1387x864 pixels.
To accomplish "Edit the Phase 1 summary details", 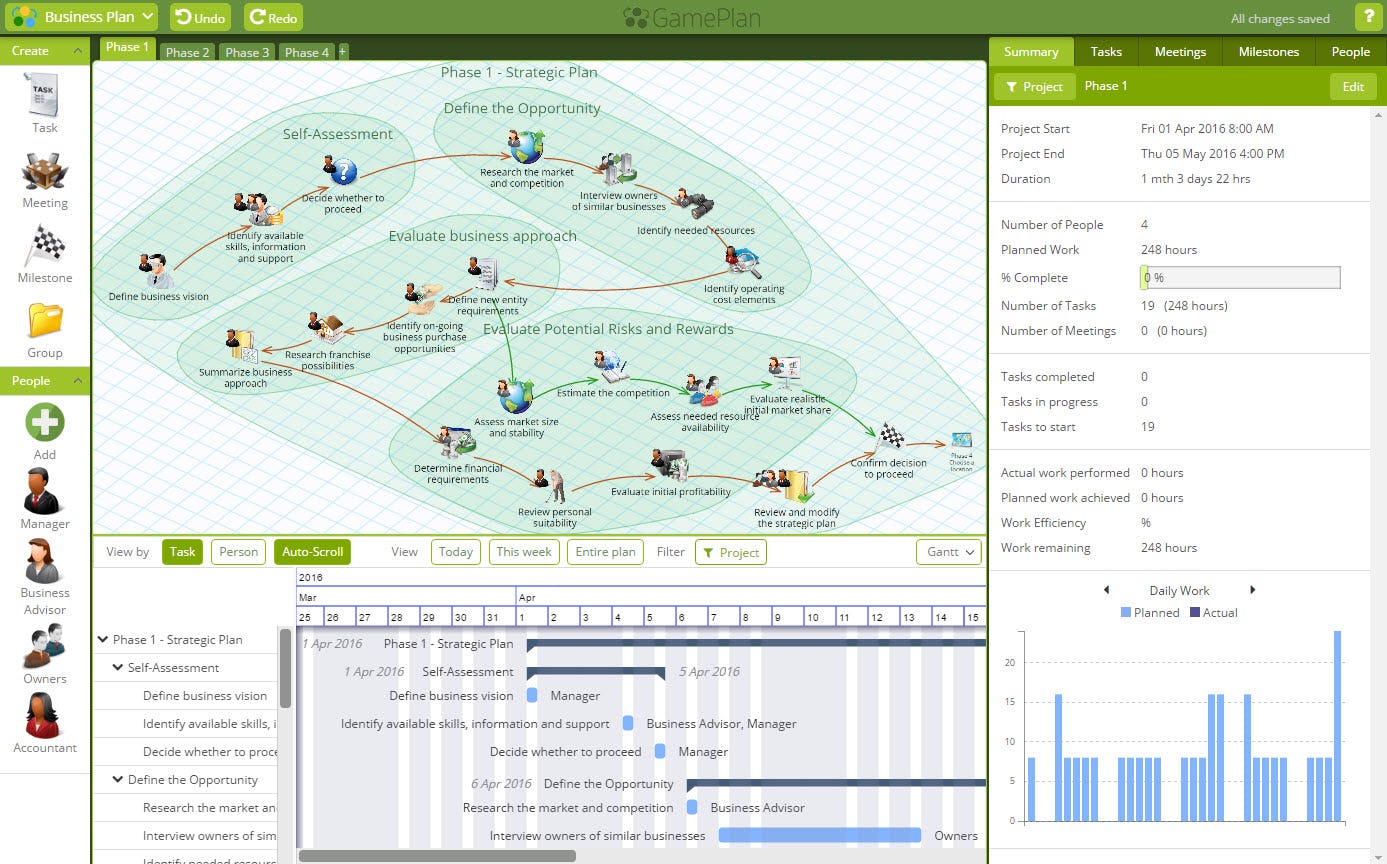I will [x=1352, y=86].
